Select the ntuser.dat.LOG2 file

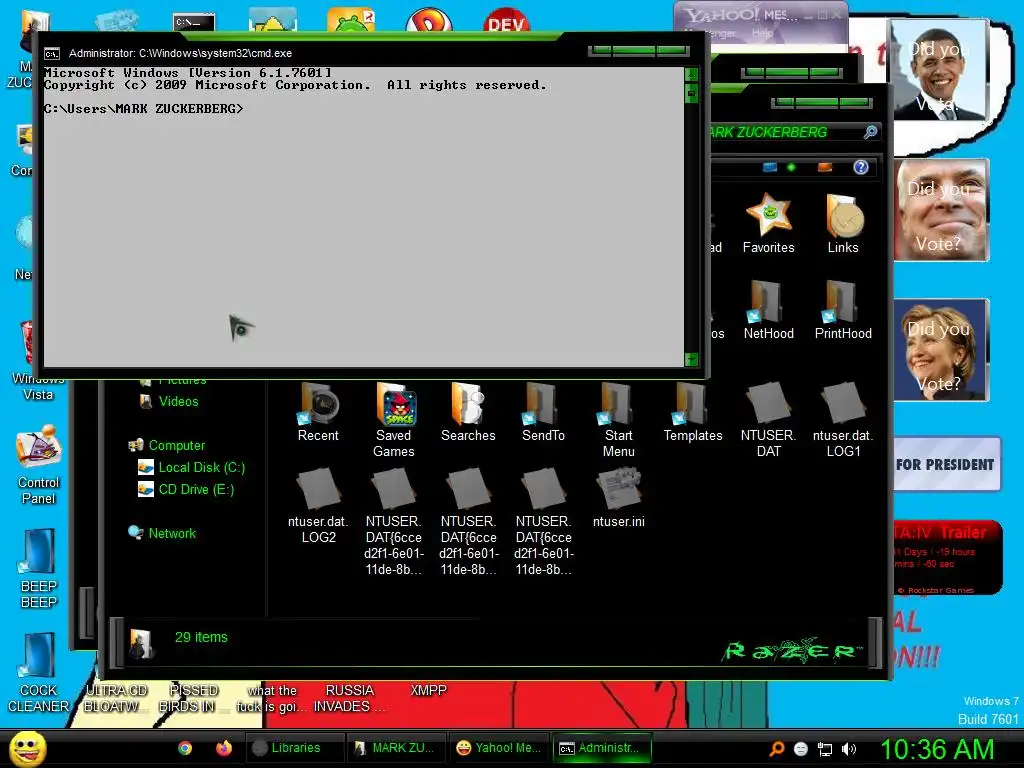[318, 506]
